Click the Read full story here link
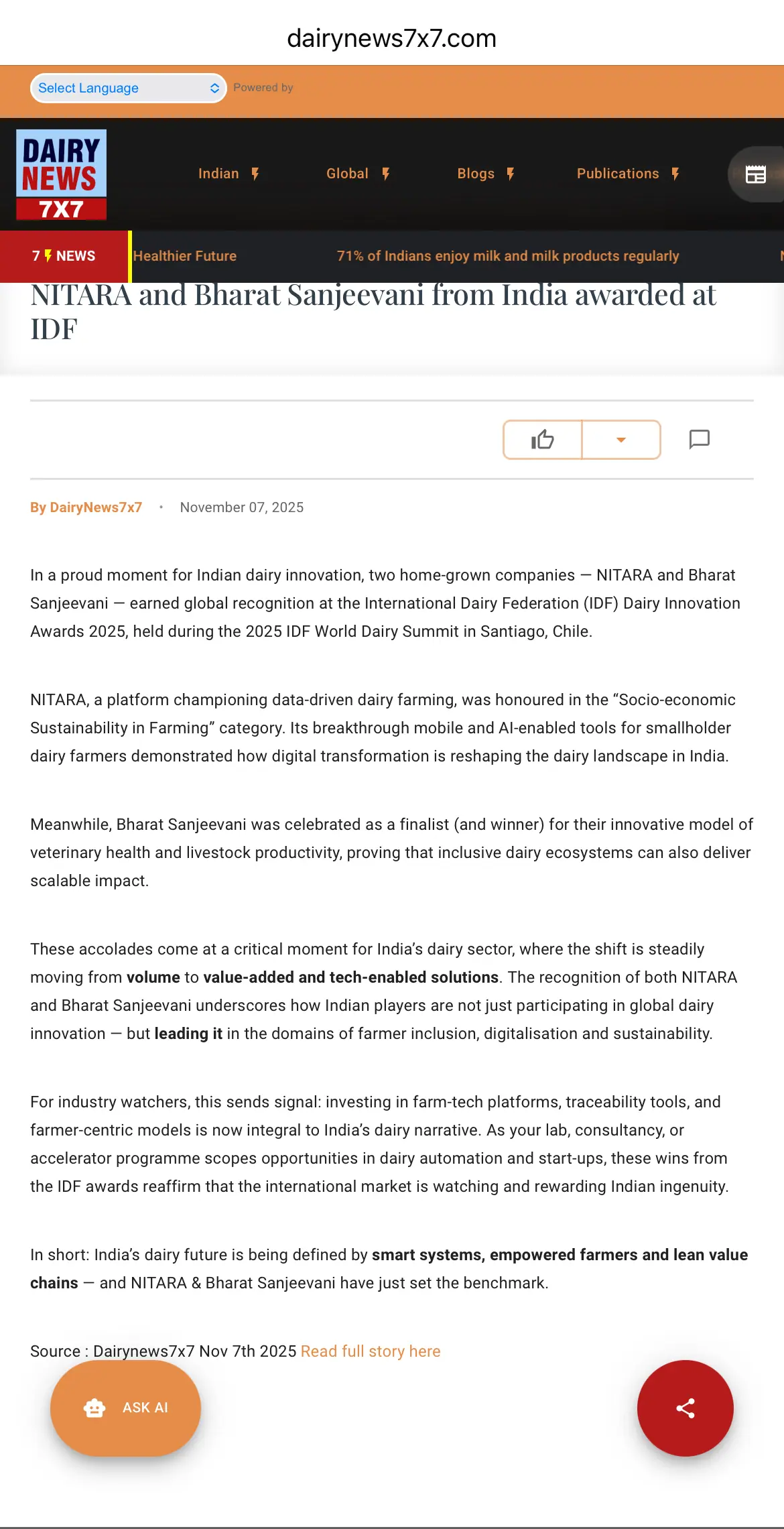This screenshot has width=784, height=1529. pos(371,1351)
